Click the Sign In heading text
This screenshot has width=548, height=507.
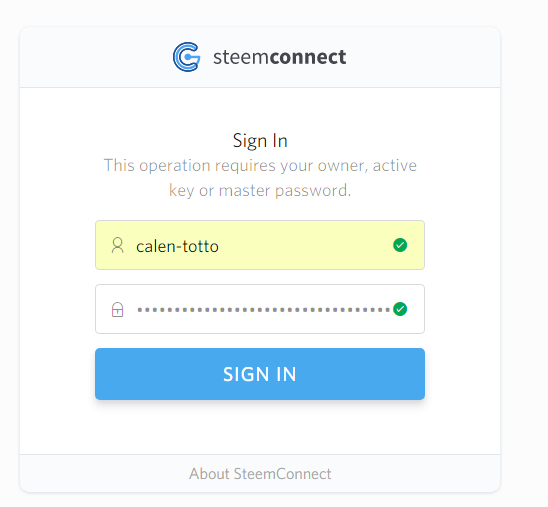coord(260,141)
